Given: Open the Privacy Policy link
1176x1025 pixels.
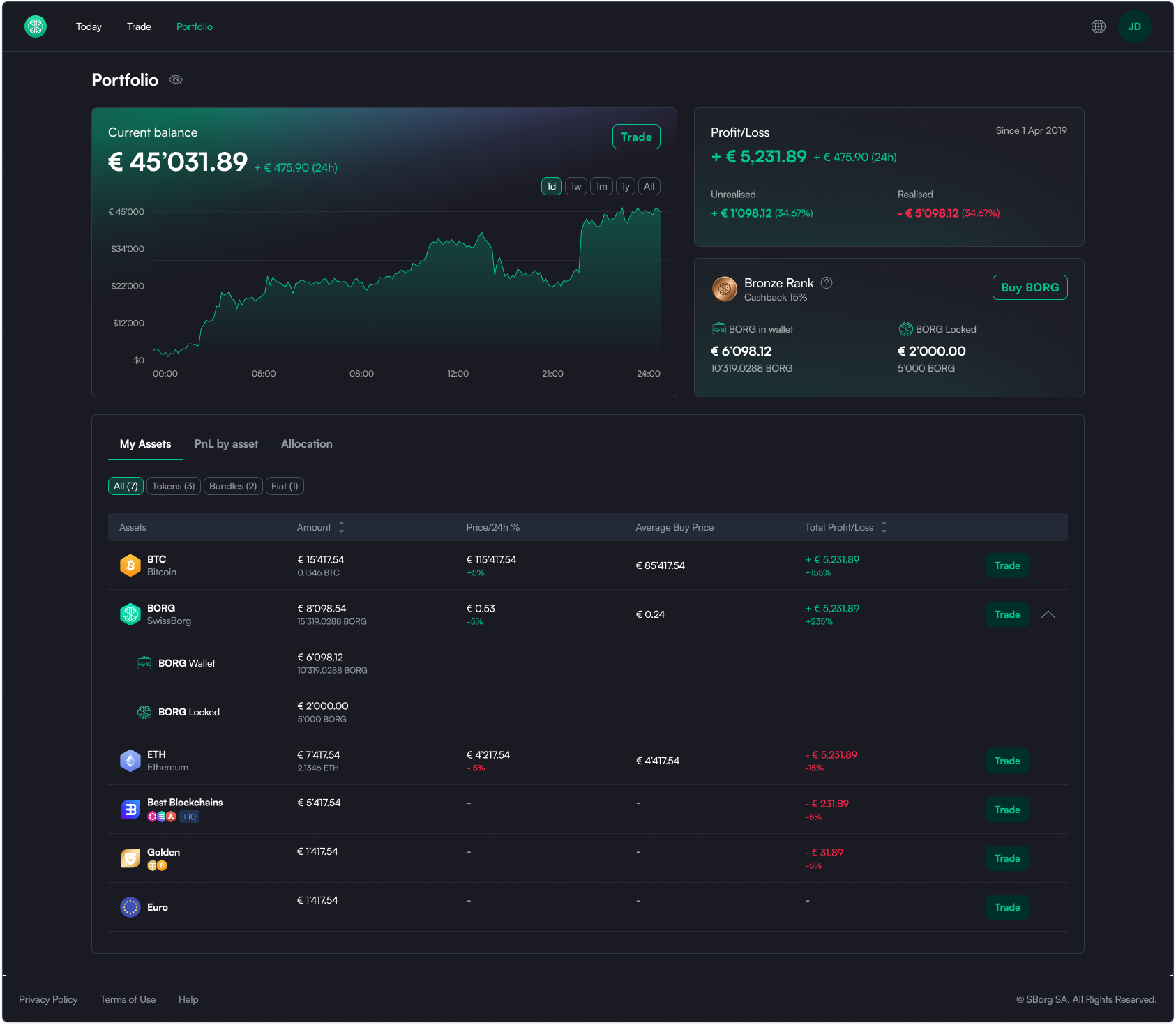Looking at the screenshot, I should pyautogui.click(x=48, y=999).
